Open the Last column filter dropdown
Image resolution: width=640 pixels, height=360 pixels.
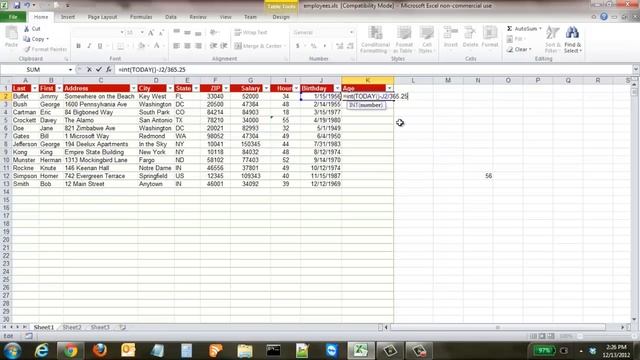[35, 89]
